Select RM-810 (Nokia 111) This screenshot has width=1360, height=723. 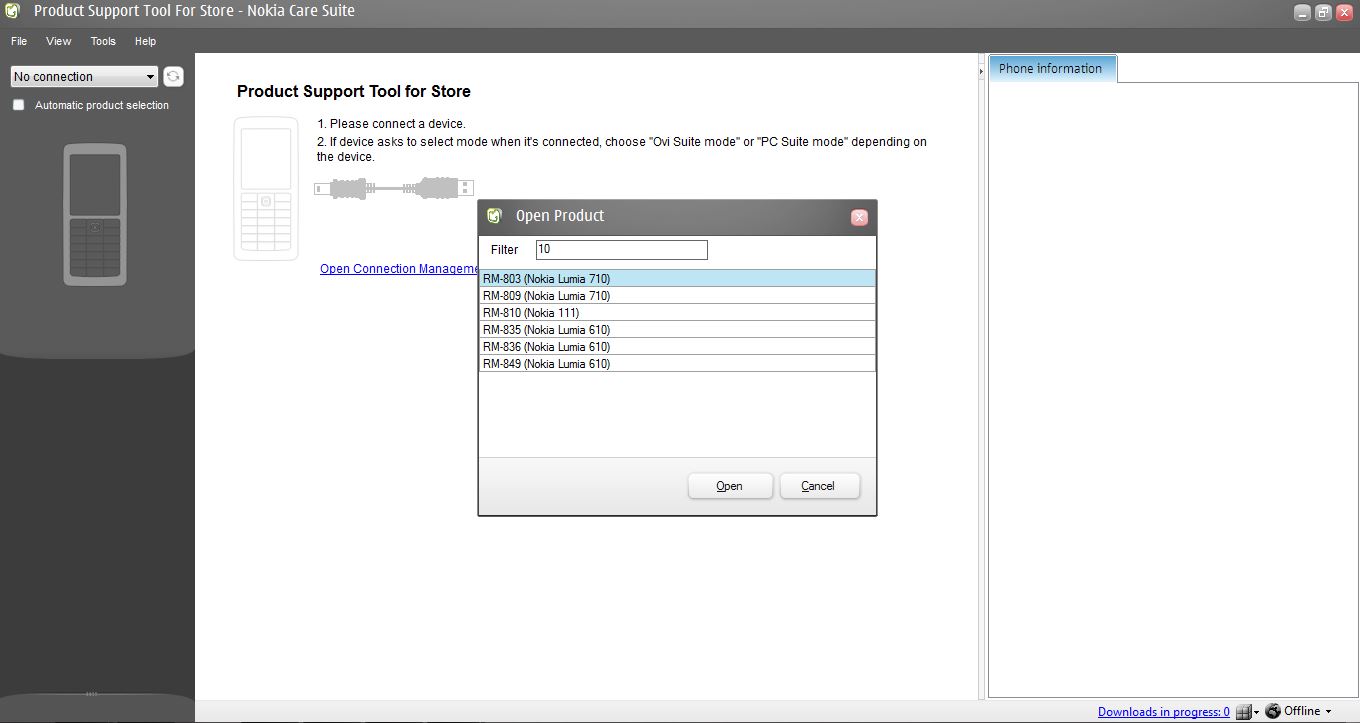pyautogui.click(x=677, y=313)
